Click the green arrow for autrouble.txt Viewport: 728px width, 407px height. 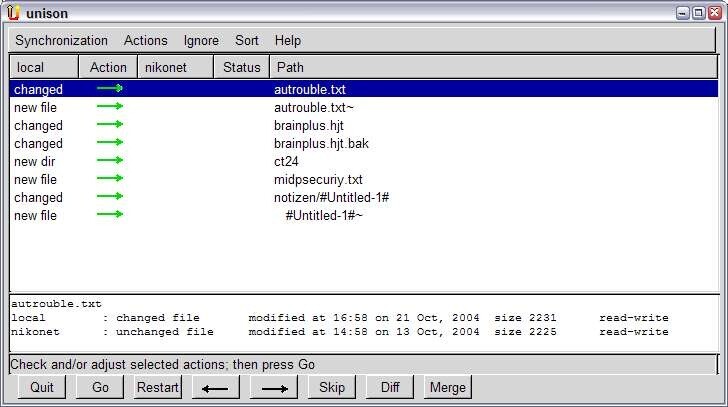pyautogui.click(x=110, y=88)
